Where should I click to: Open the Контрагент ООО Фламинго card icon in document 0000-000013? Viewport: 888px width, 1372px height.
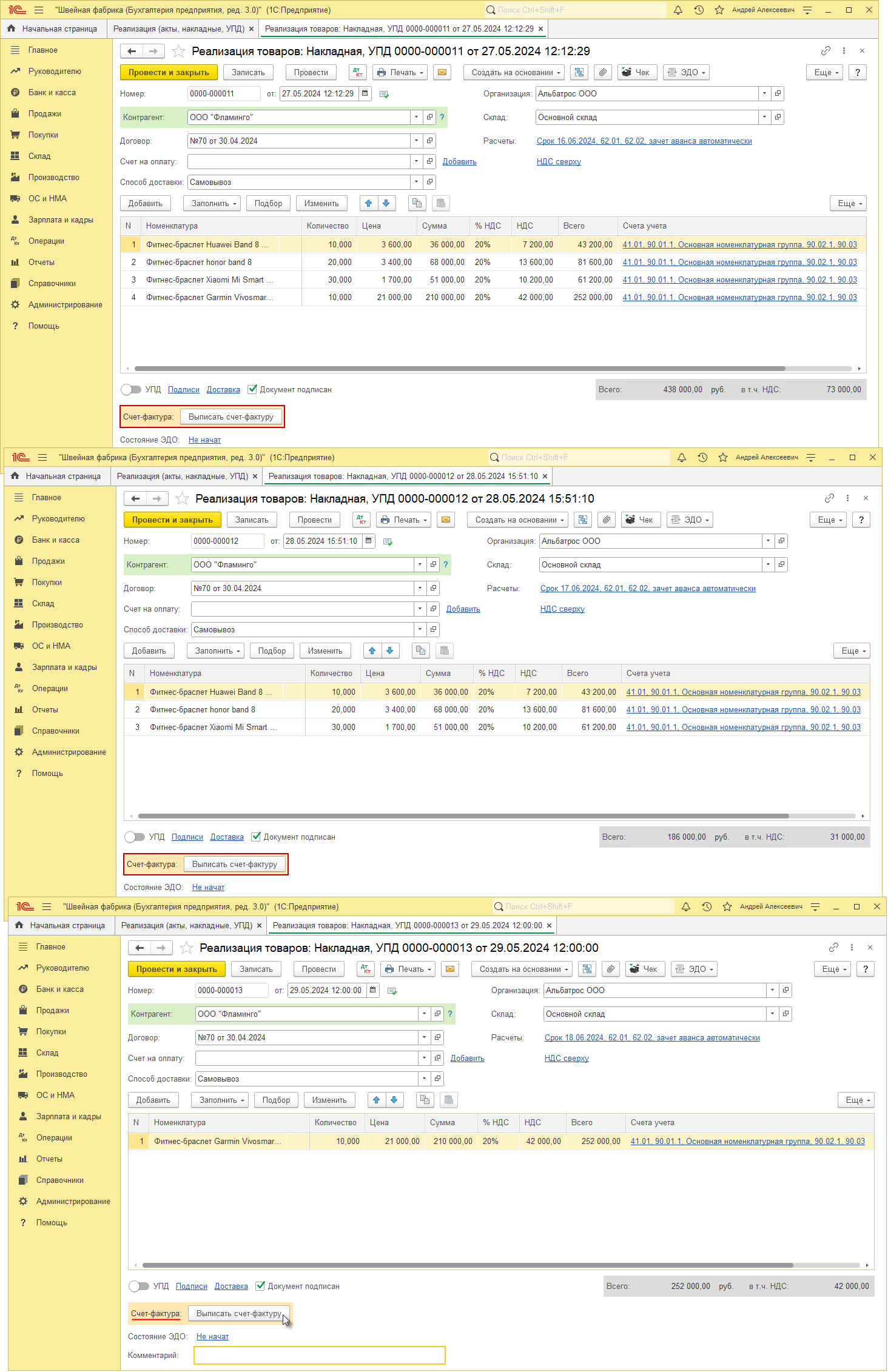(x=437, y=1014)
